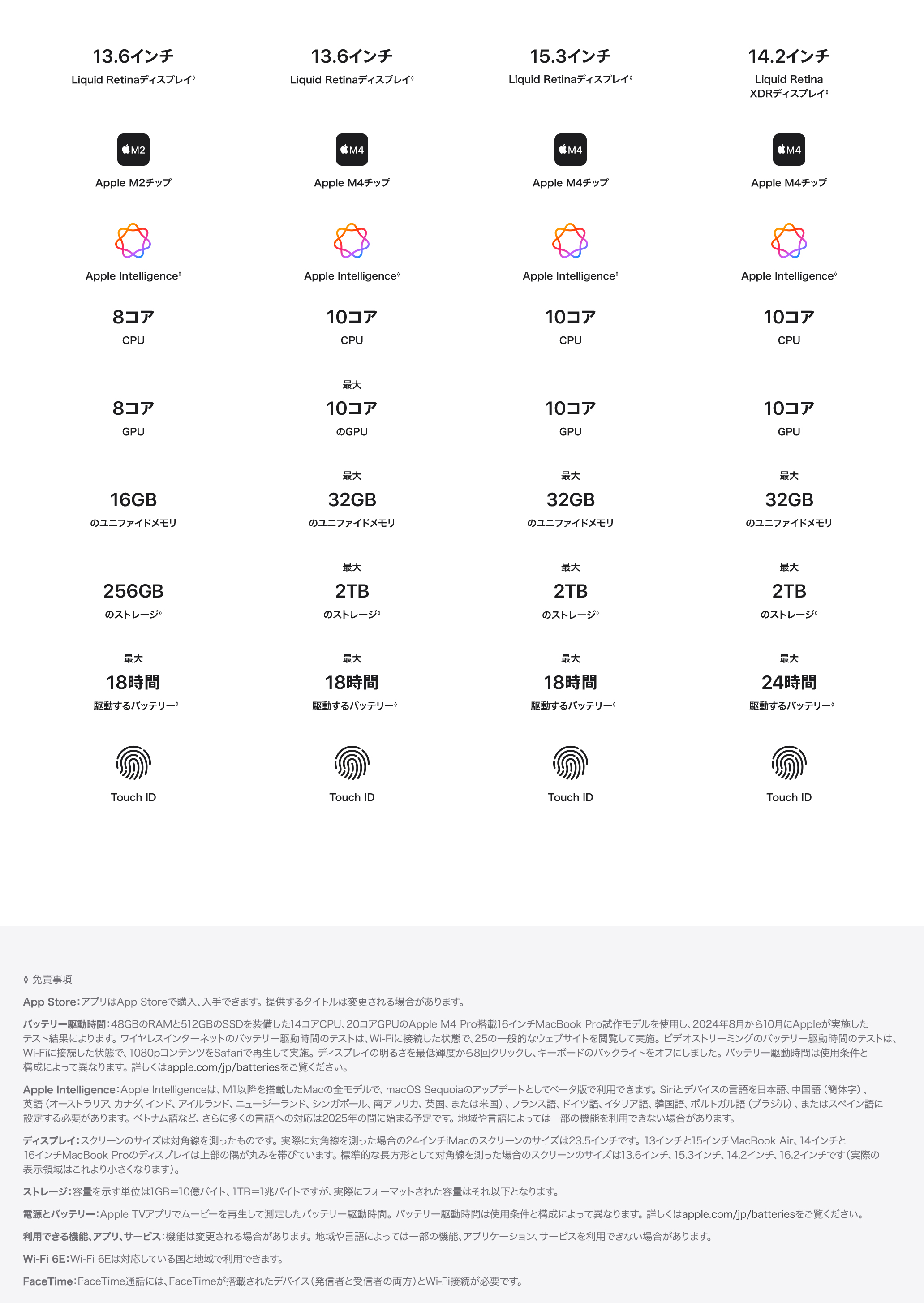Open footnote marker beside 24時間 battery label
The image size is (924, 1303).
(832, 705)
